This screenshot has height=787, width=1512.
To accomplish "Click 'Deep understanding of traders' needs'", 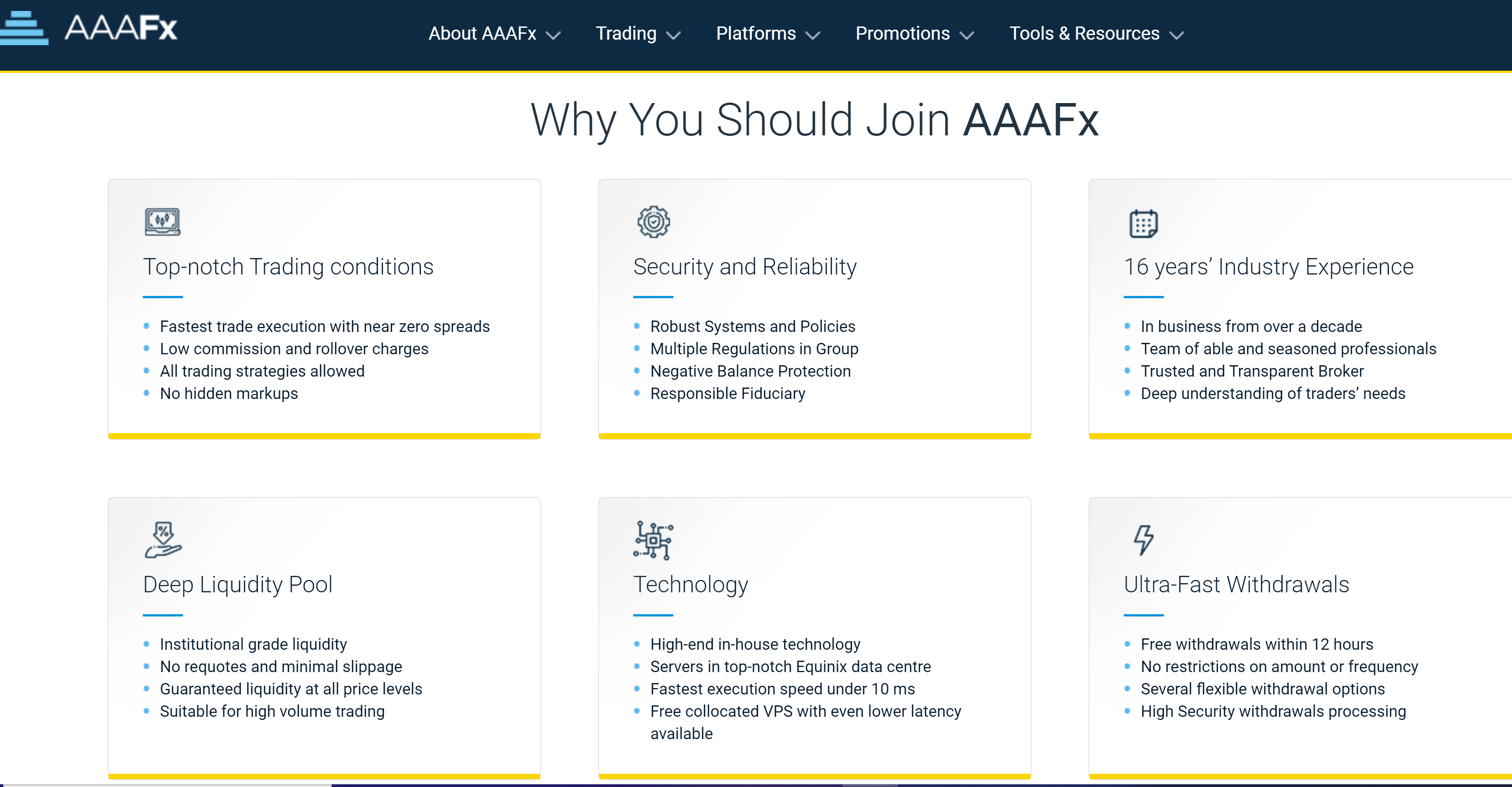I will pos(1272,393).
